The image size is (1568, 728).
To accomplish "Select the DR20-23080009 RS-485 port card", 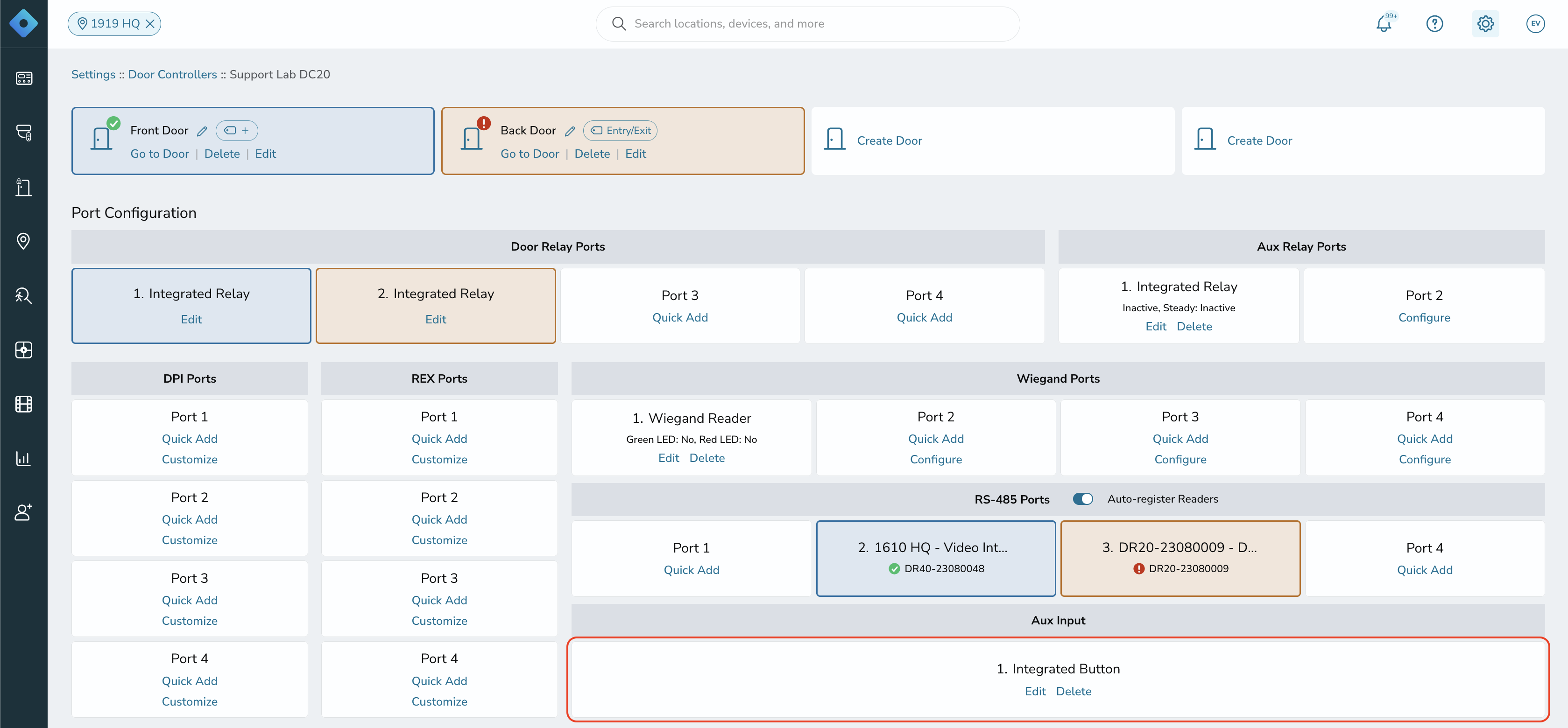I will [x=1180, y=558].
